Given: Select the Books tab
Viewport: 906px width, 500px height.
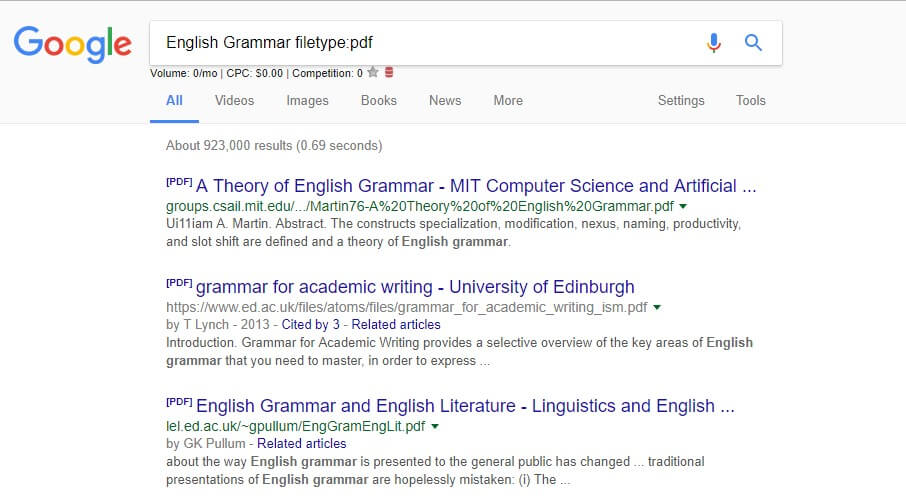Looking at the screenshot, I should click(378, 100).
